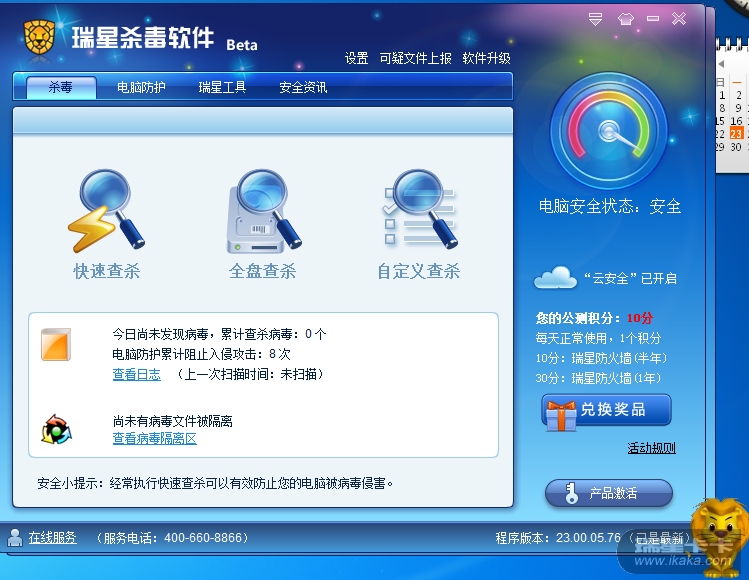Viewport: 749px width, 580px height.
Task: Click the virus quarantine recycle icon
Action: click(x=56, y=429)
